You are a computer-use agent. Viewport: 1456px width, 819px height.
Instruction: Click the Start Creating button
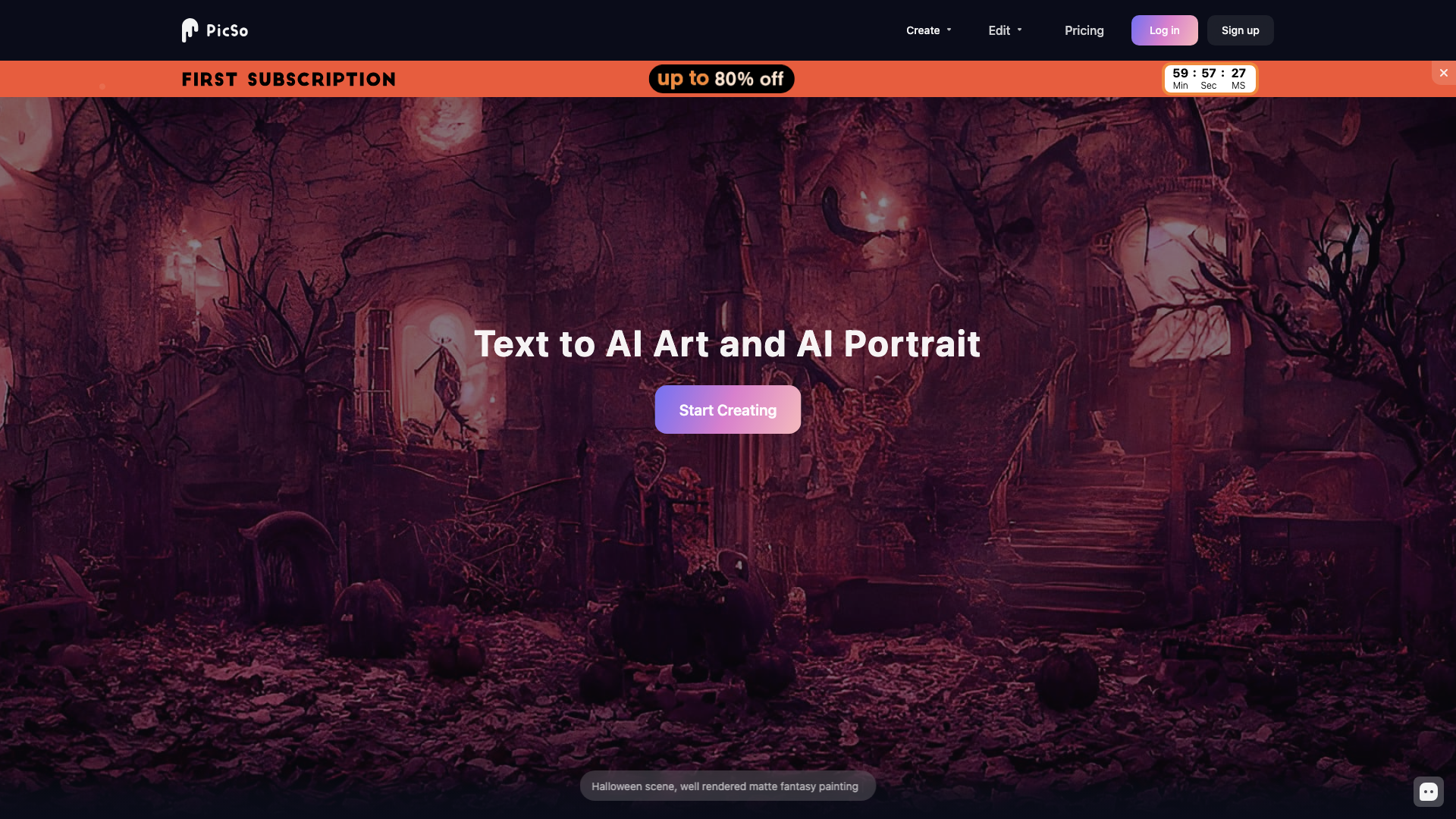[x=727, y=409]
